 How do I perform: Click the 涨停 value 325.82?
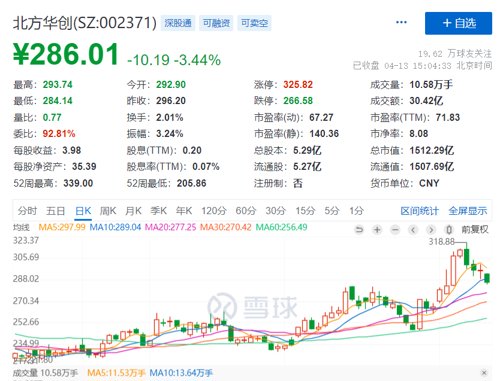pos(298,85)
